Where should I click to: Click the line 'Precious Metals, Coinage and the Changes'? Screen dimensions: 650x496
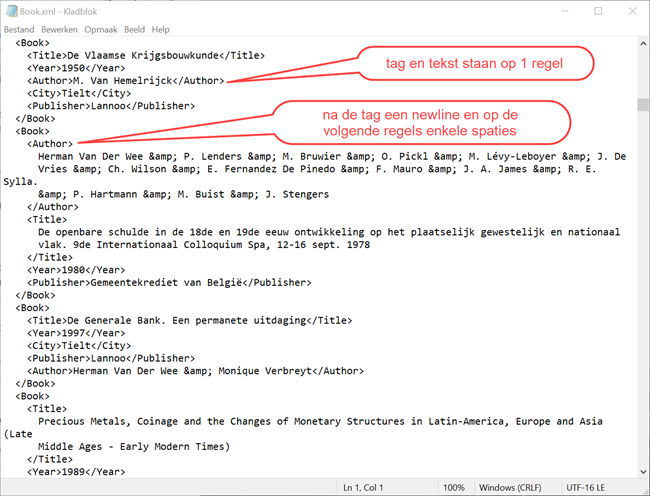click(320, 421)
